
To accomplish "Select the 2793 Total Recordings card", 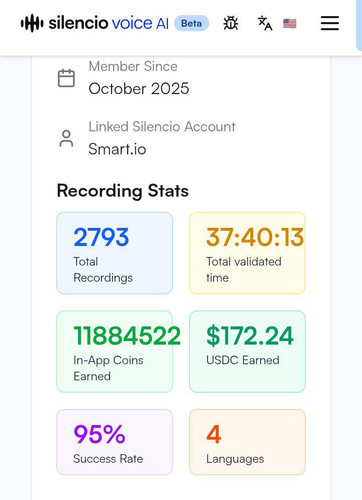I will coord(115,253).
